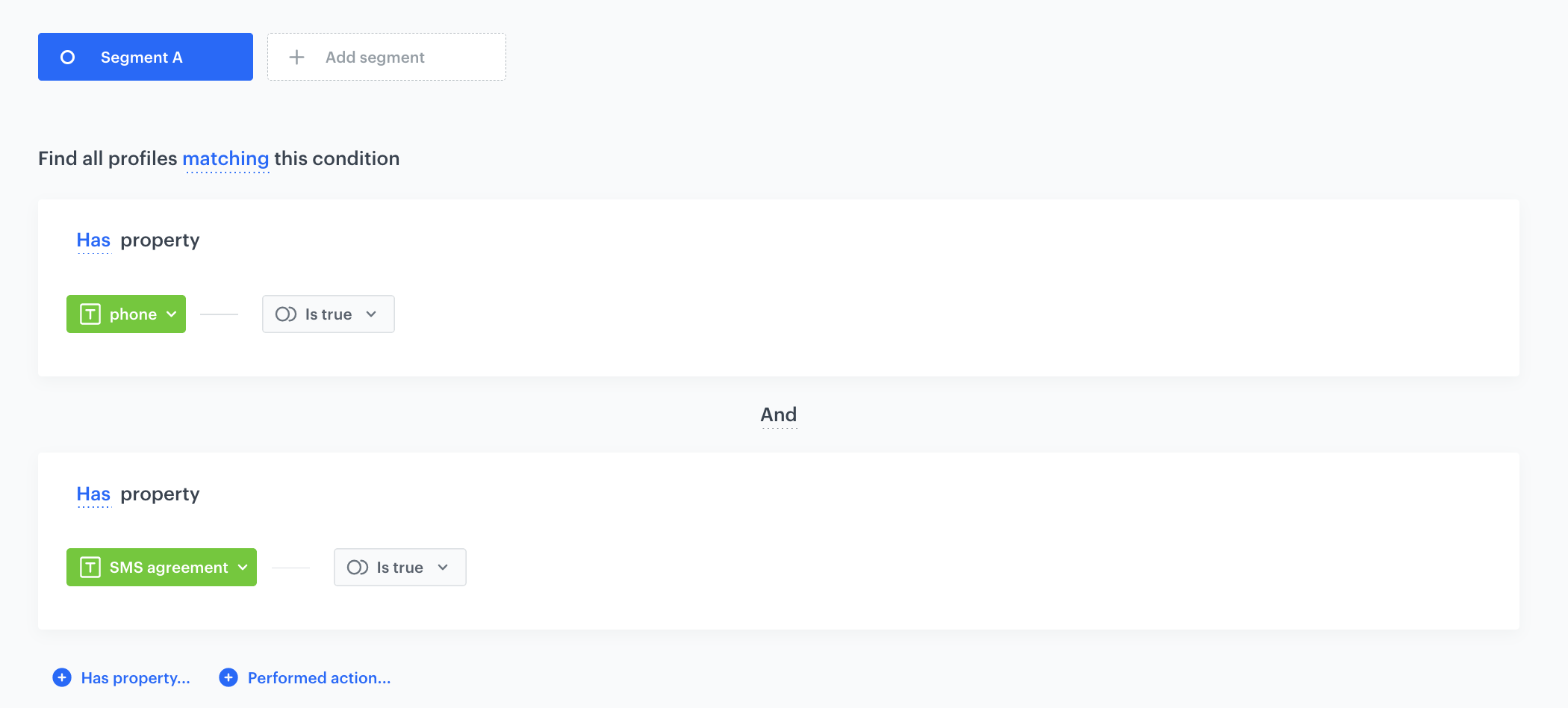Click the text-type icon on SMS agreement chip
Screen dimensions: 1568x708
[x=90, y=567]
